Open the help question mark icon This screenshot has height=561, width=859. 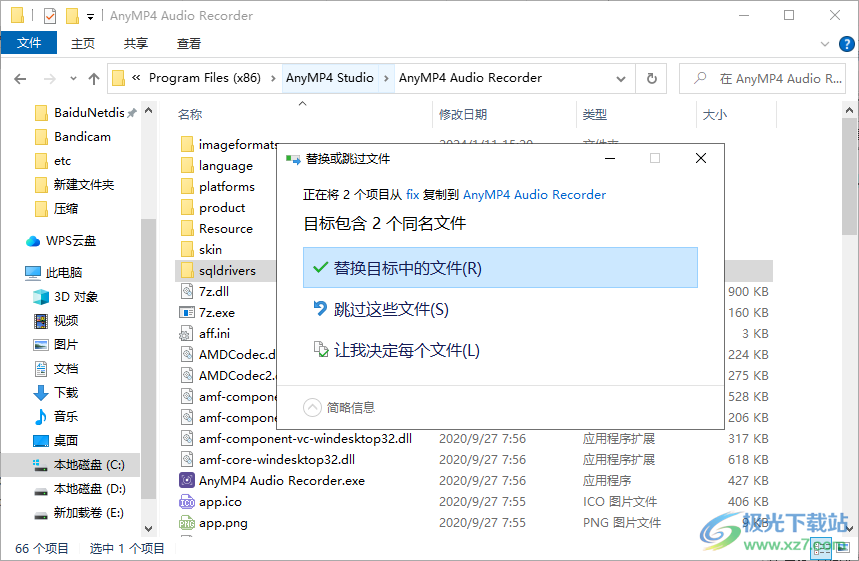coord(846,44)
